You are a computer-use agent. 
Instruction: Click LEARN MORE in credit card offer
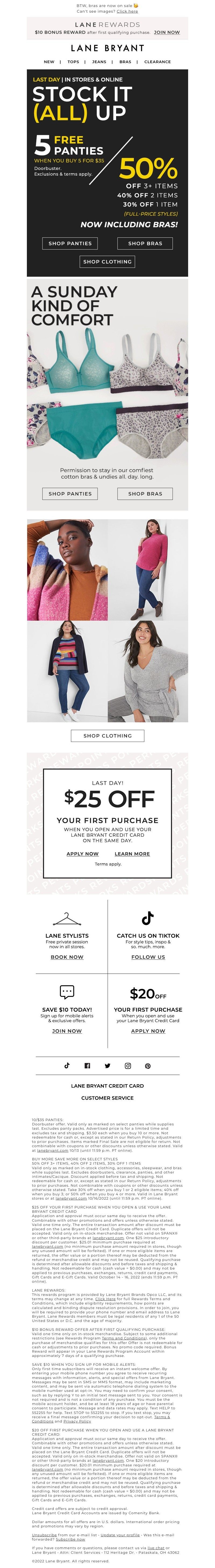point(132,854)
